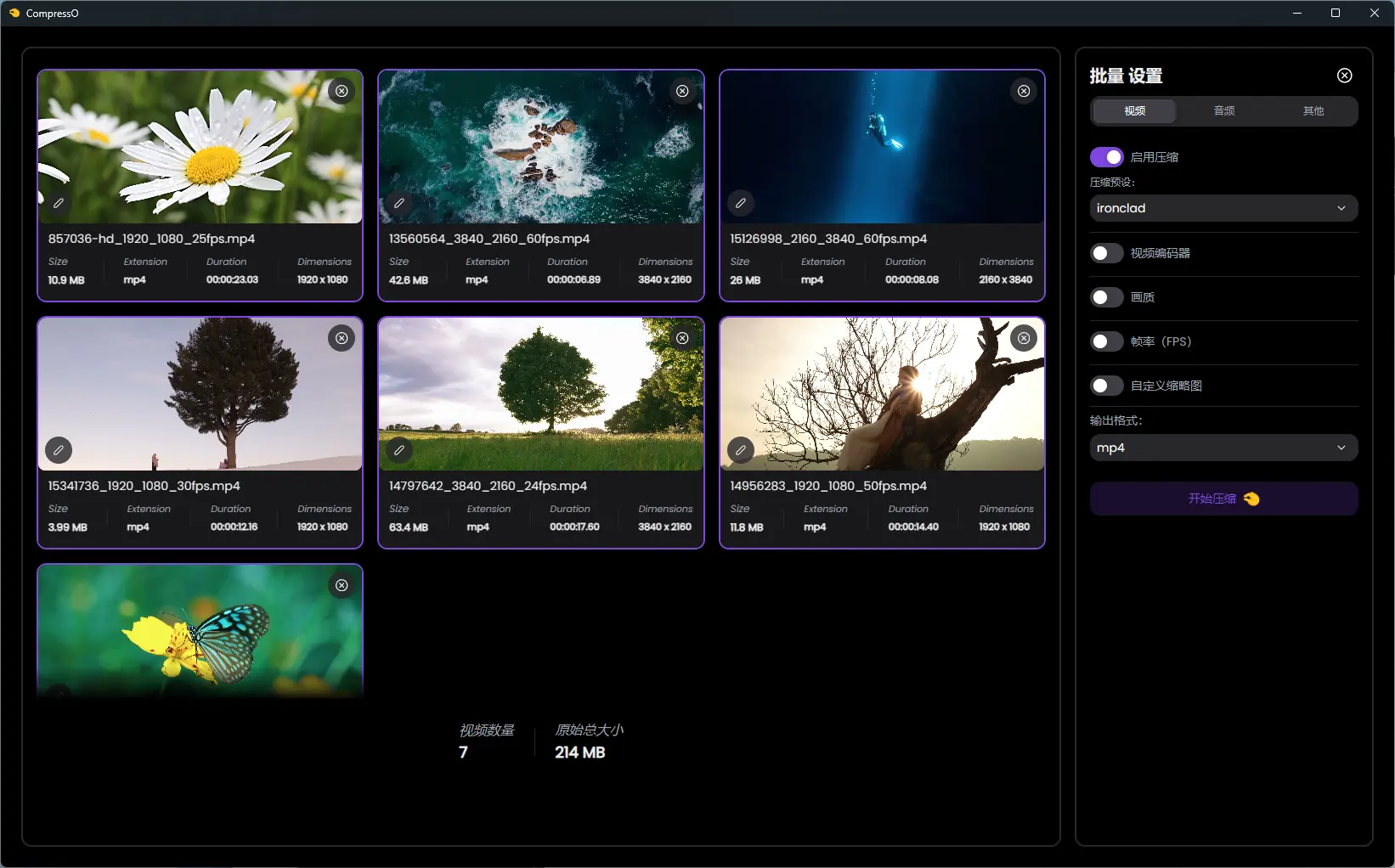Screen dimensions: 1395x868
Task: Remove the ocean rocks video 13560564_3840_2160_60fps.mp4
Action: click(682, 91)
